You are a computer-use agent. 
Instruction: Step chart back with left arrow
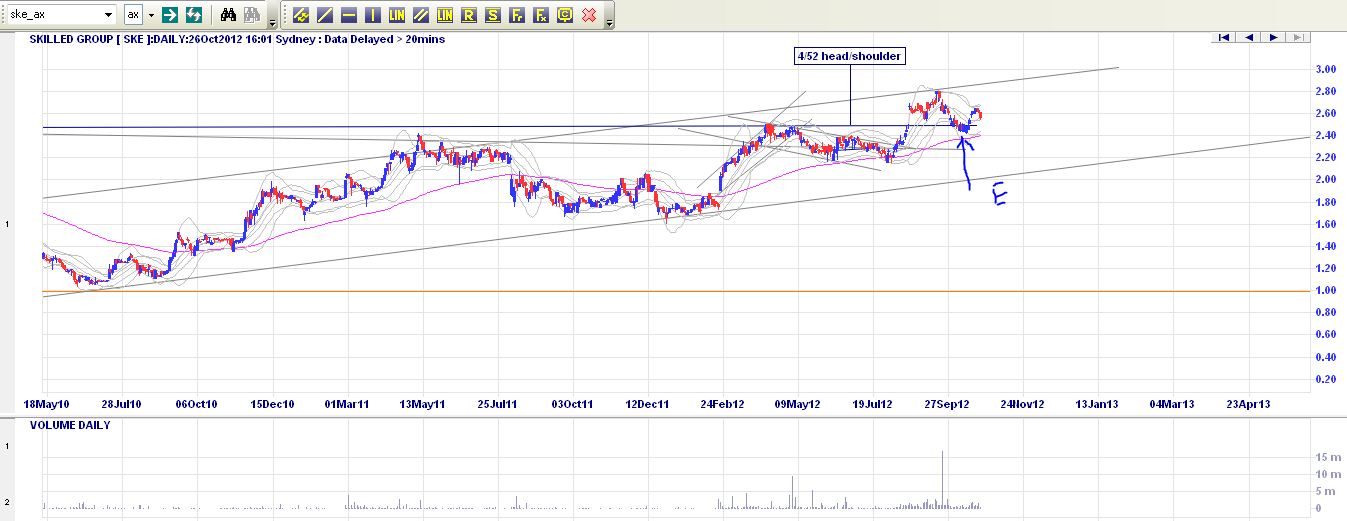pos(1248,37)
